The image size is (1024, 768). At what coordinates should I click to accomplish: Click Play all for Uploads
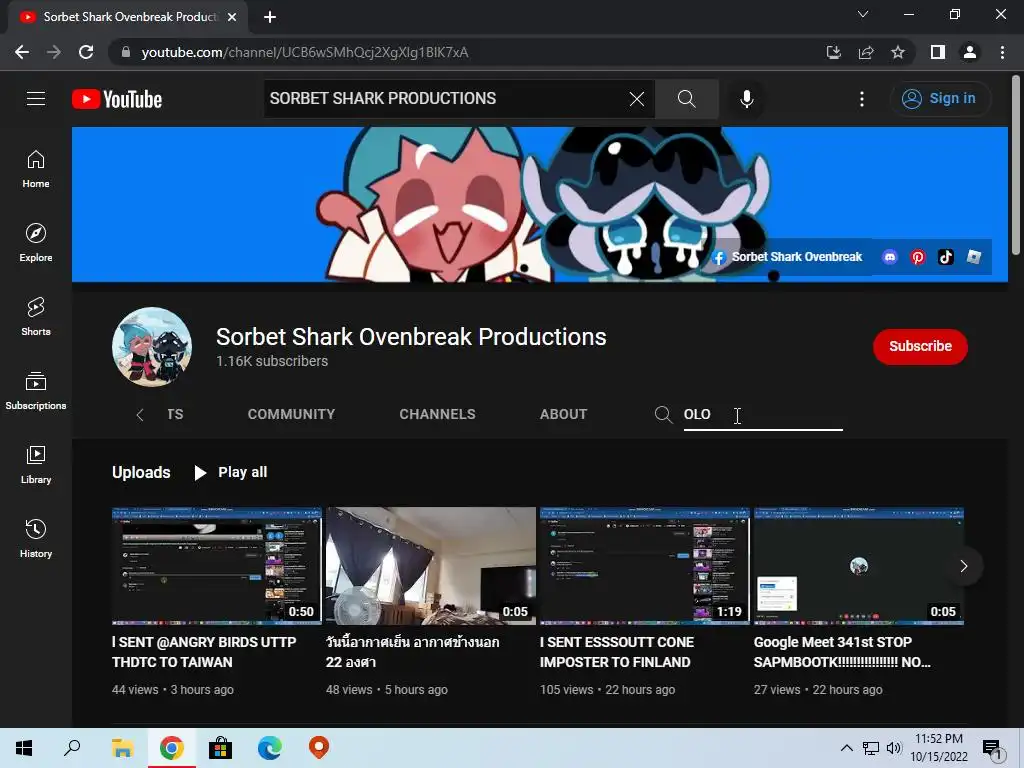click(x=231, y=472)
